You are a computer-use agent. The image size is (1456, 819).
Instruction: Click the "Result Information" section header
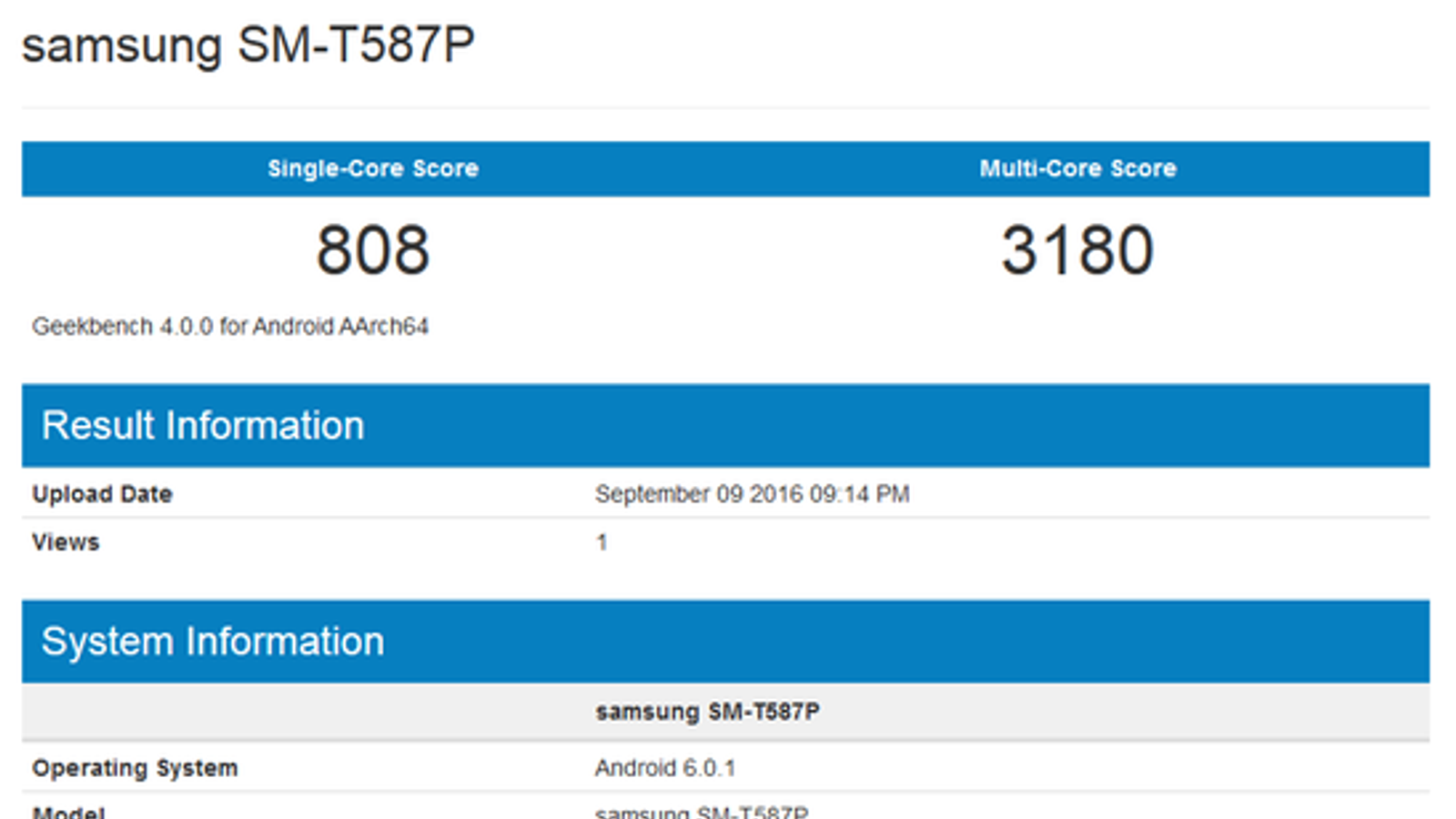pyautogui.click(x=725, y=426)
